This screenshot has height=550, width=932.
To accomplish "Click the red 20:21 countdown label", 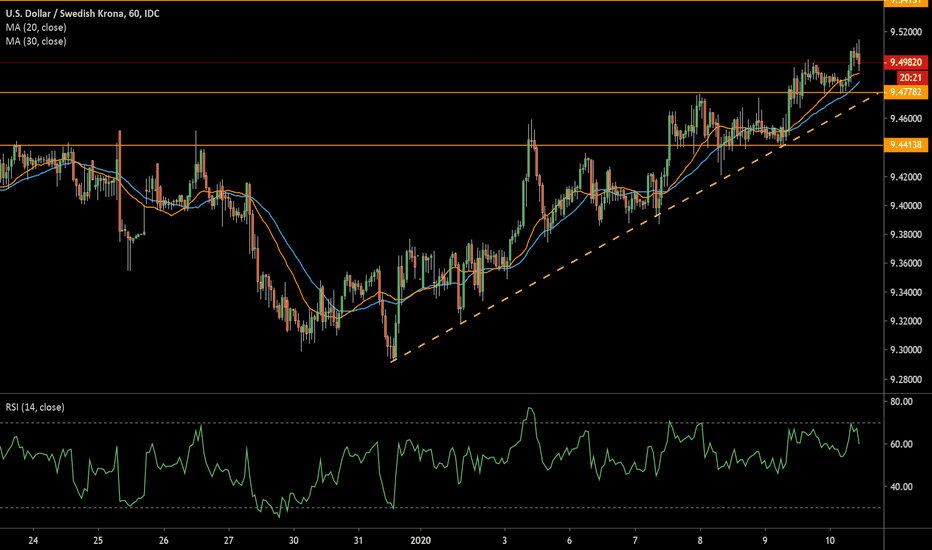I will click(909, 77).
